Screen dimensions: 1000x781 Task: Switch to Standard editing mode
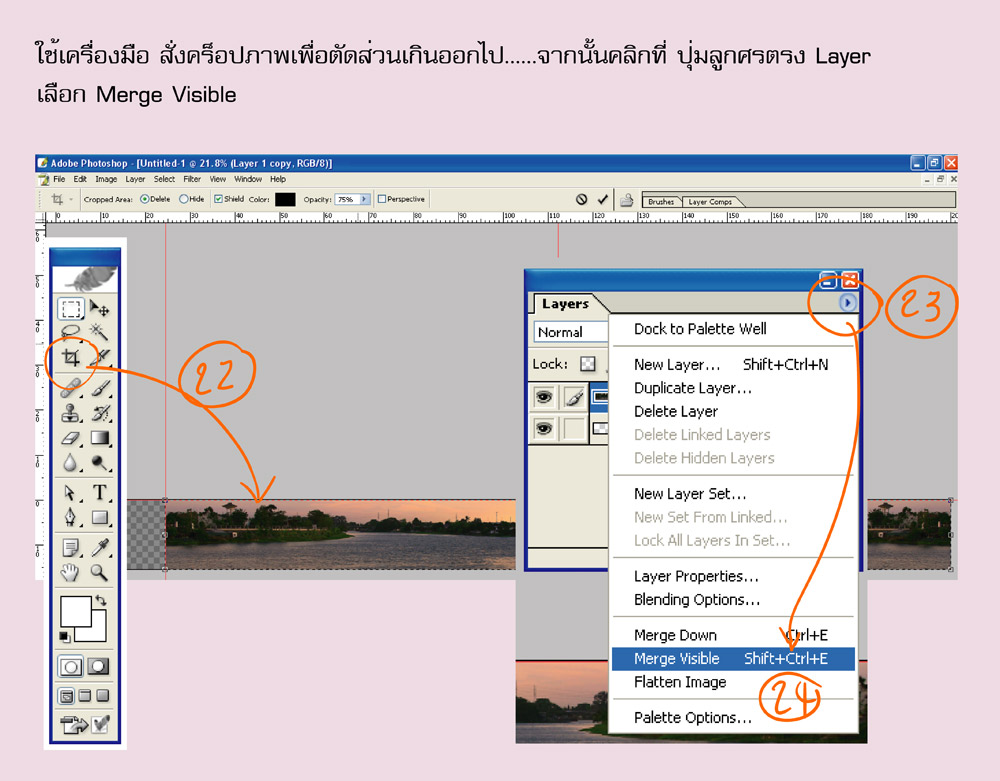click(x=70, y=667)
